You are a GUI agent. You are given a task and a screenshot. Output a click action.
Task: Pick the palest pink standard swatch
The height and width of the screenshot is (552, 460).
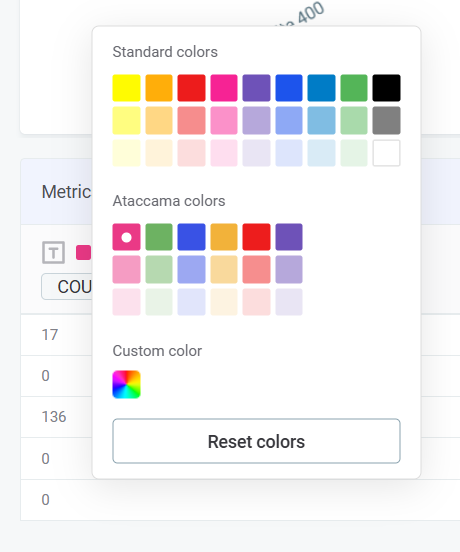[x=224, y=153]
